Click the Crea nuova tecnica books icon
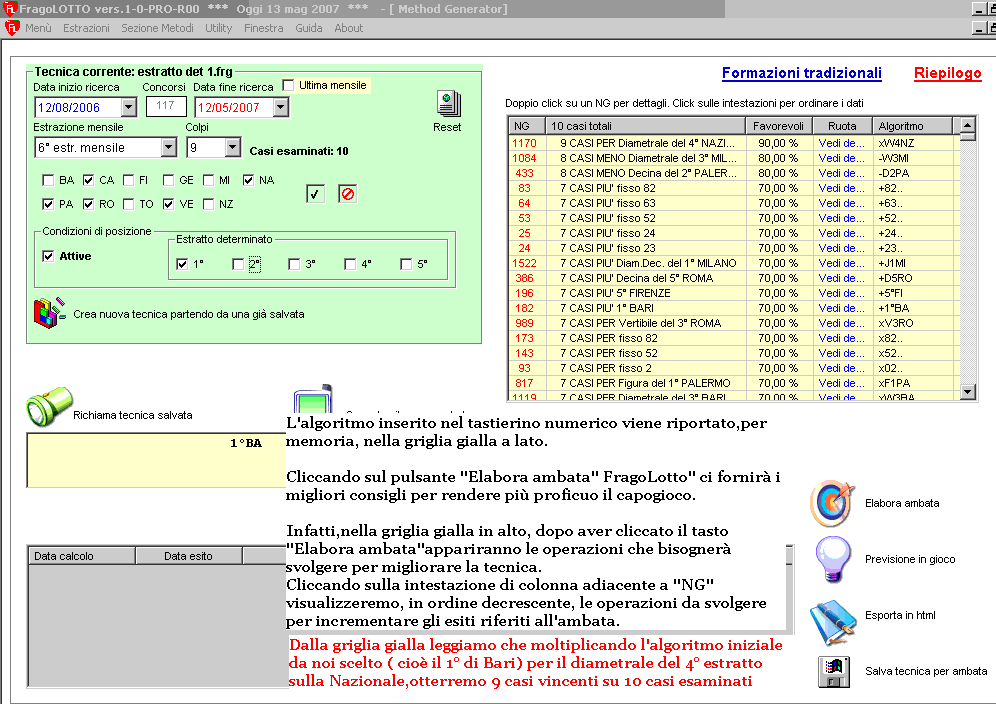 pos(49,313)
